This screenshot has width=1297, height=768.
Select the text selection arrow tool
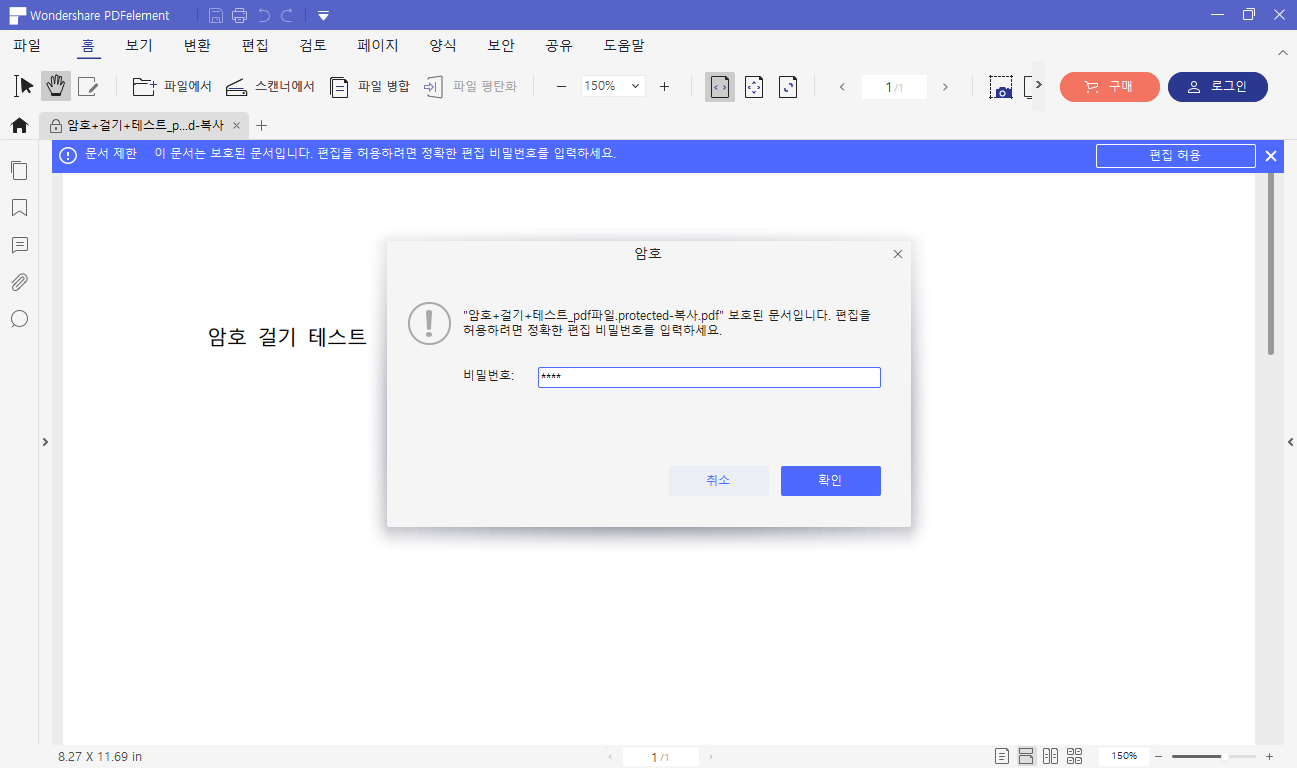[x=24, y=86]
